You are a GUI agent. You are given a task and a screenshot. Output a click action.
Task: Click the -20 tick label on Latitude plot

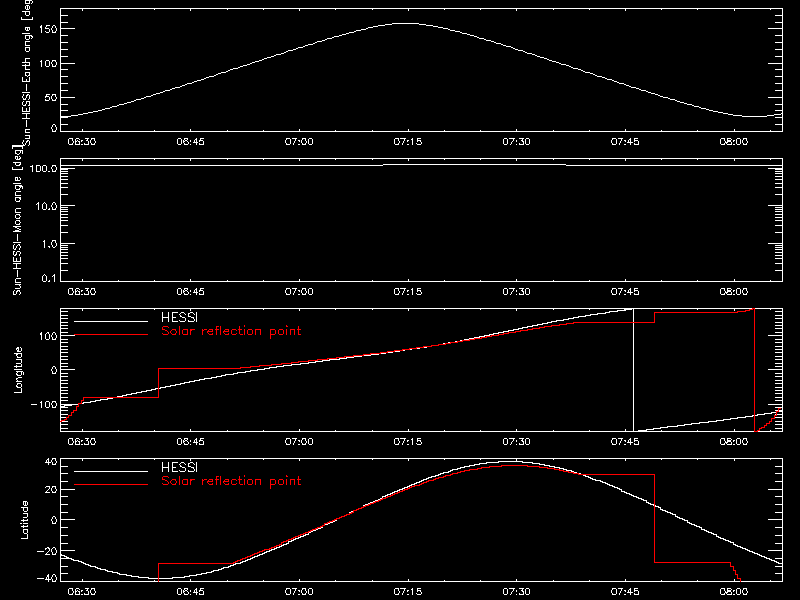click(47, 551)
